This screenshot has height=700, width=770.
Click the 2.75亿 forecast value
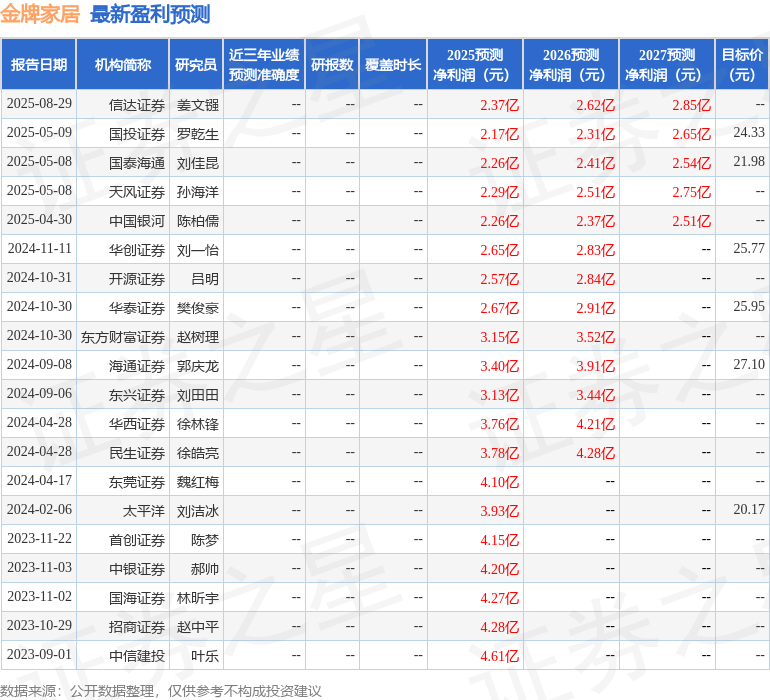click(x=691, y=192)
